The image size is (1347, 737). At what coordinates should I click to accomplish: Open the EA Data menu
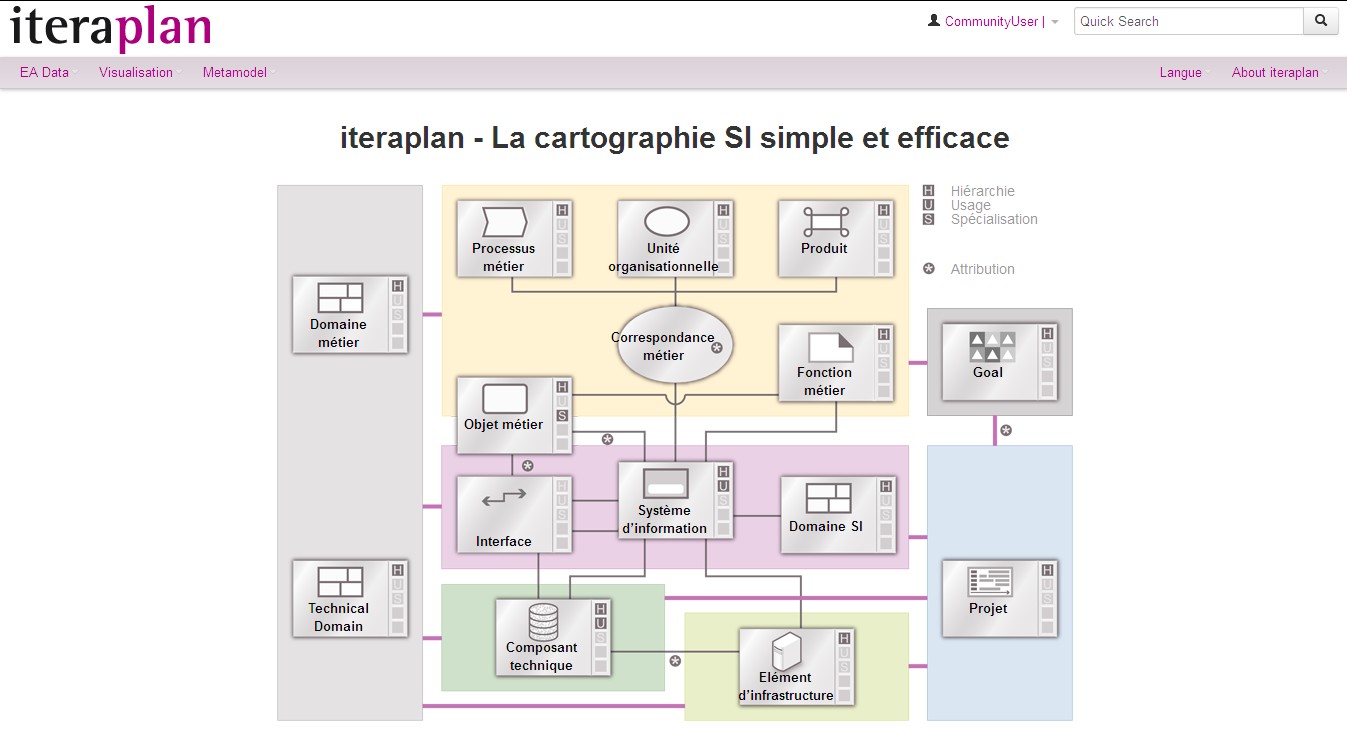[45, 72]
